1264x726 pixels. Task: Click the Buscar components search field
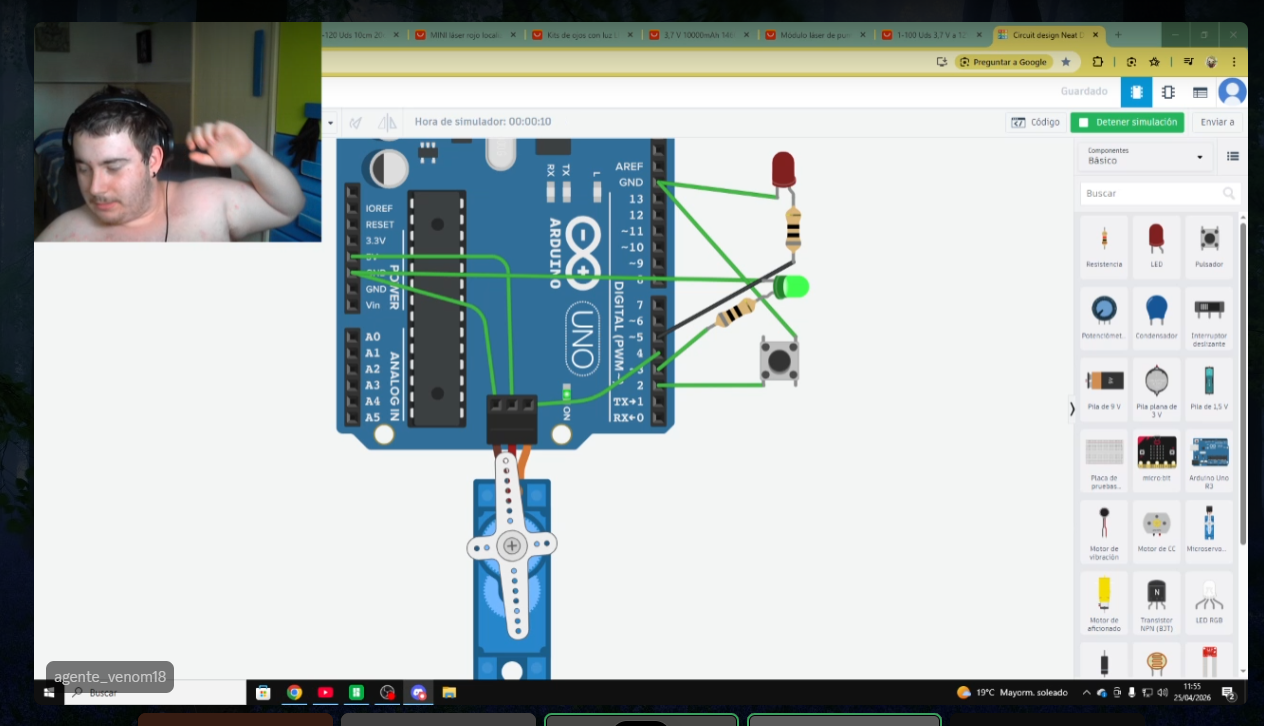[1160, 193]
